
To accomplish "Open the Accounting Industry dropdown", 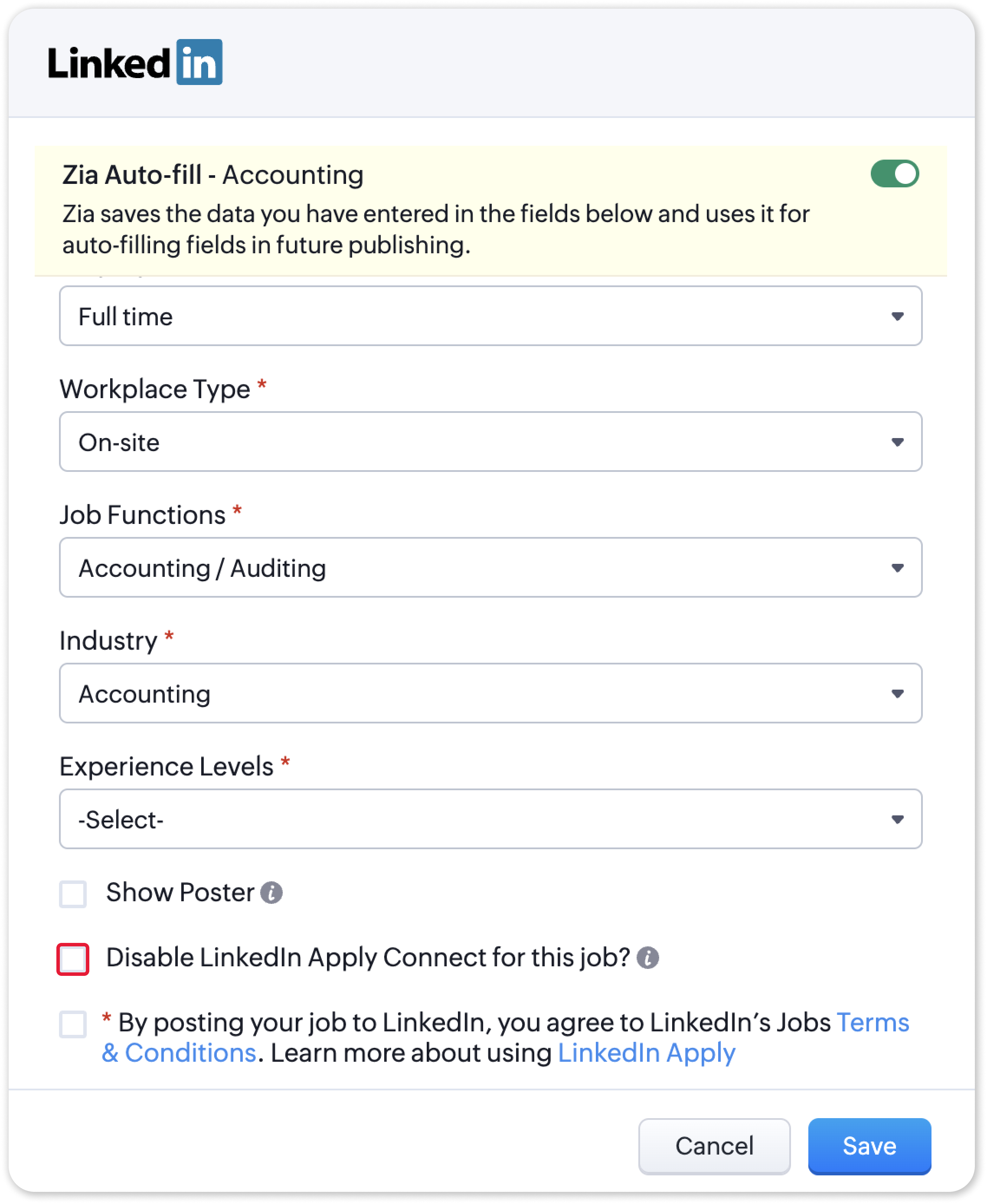I will 490,693.
